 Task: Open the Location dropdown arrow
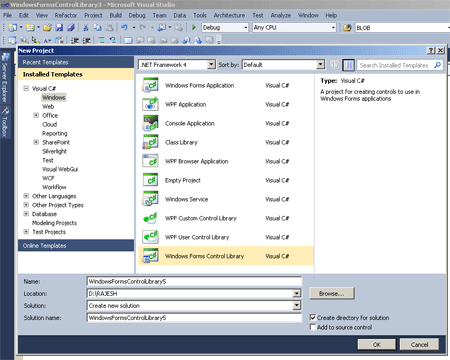[296, 294]
